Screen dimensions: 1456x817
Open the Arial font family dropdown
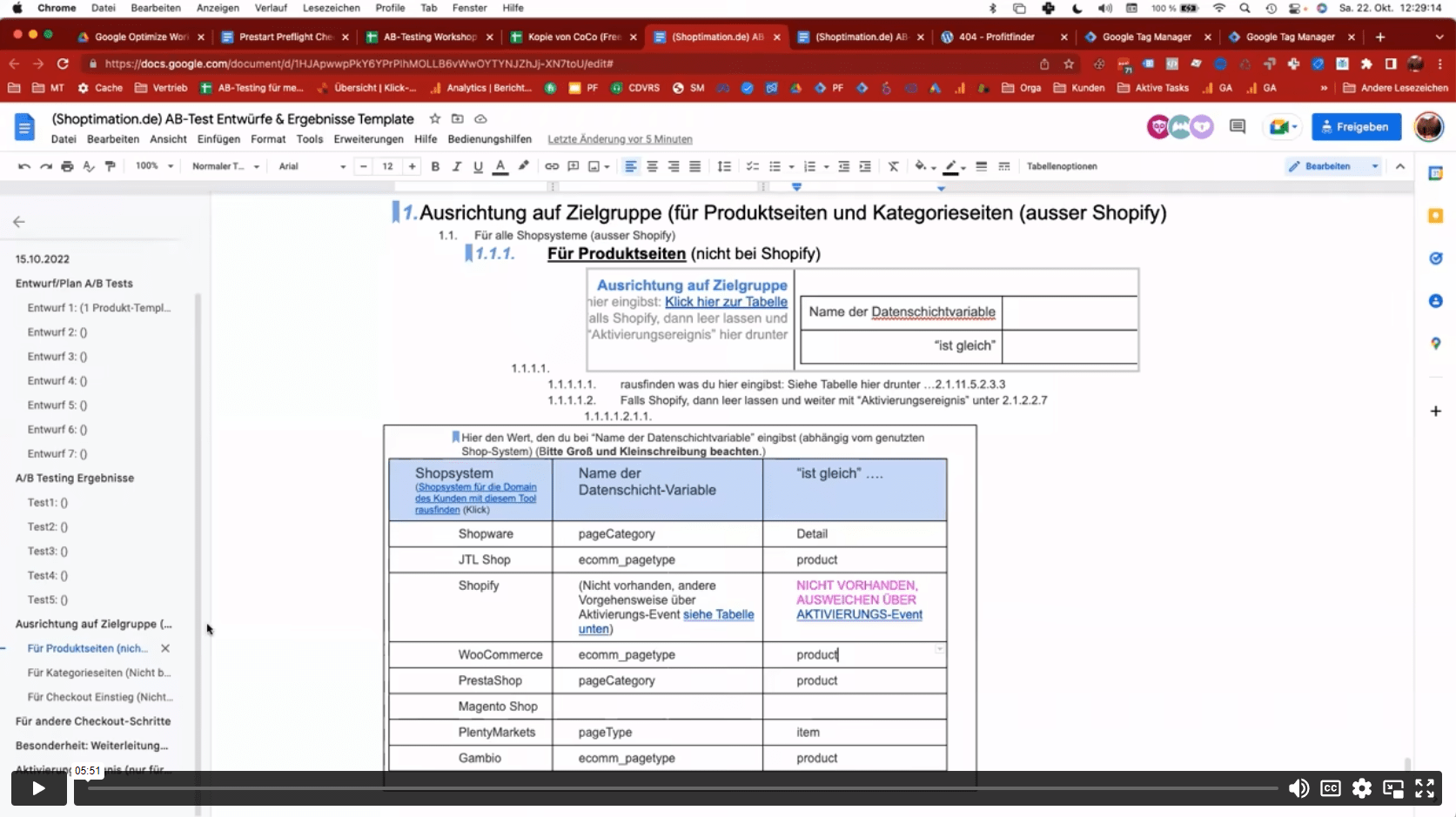click(x=312, y=166)
